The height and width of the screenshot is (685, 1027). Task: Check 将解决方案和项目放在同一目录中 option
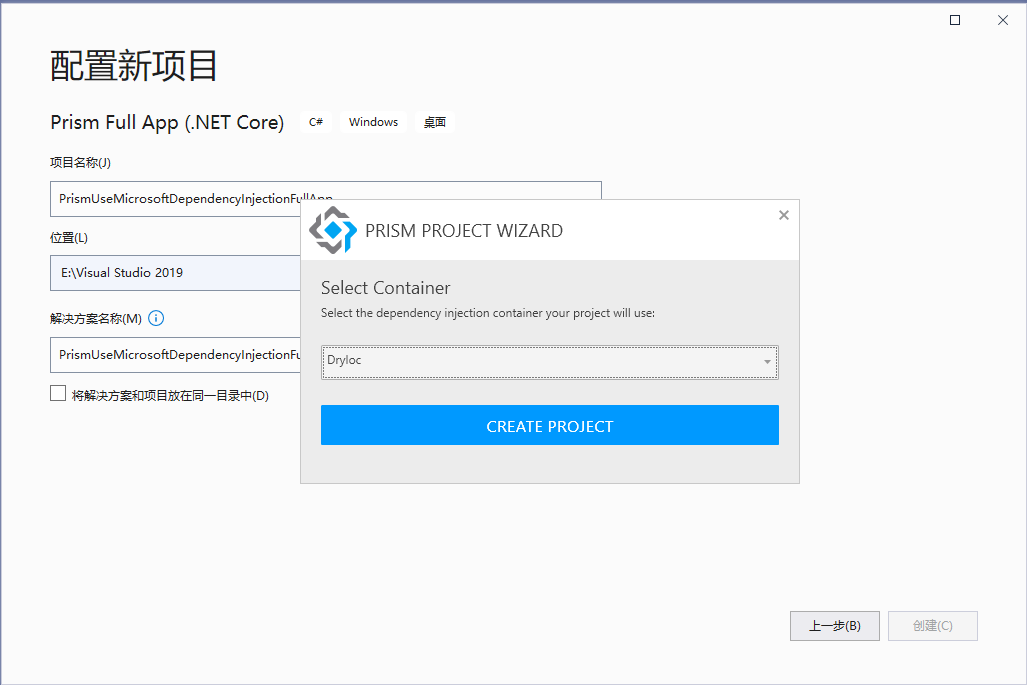57,392
